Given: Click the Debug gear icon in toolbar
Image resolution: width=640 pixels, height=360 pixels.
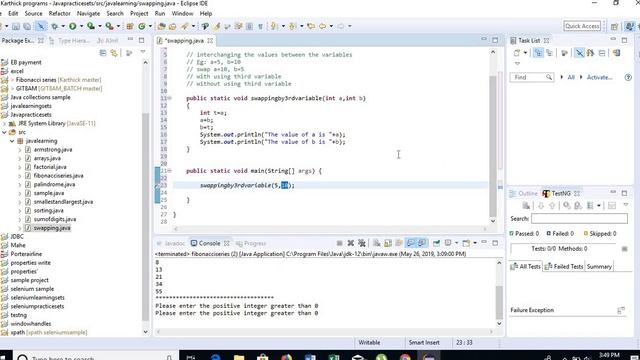Looking at the screenshot, I should 55,27.
